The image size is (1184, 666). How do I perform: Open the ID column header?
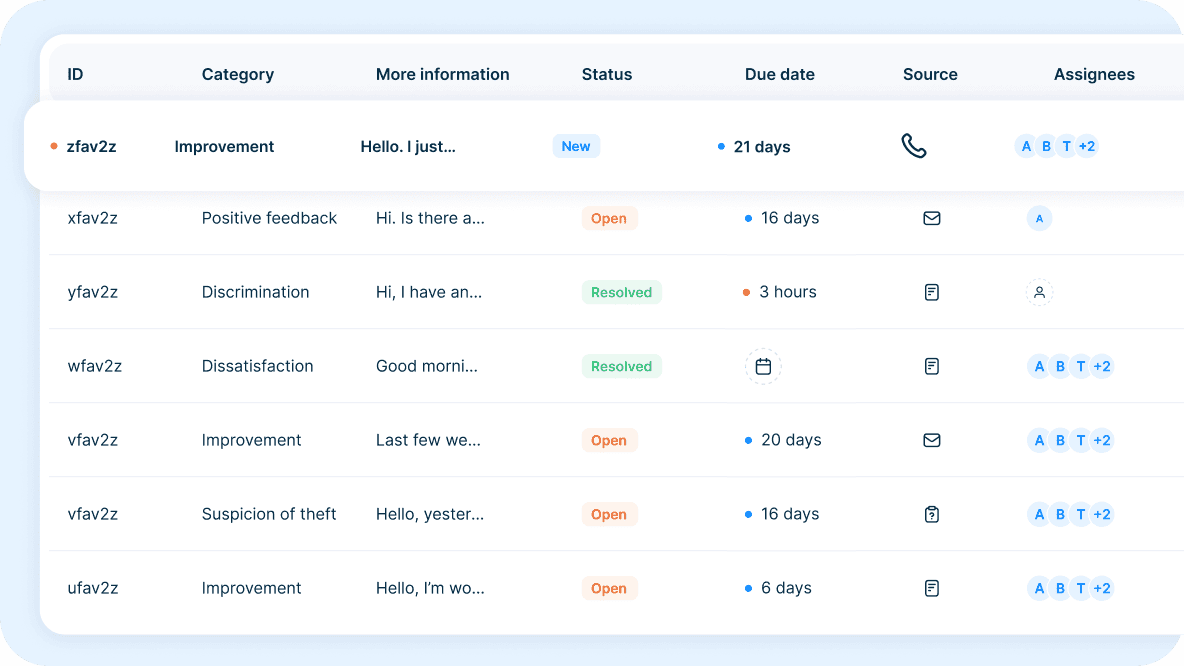(75, 74)
